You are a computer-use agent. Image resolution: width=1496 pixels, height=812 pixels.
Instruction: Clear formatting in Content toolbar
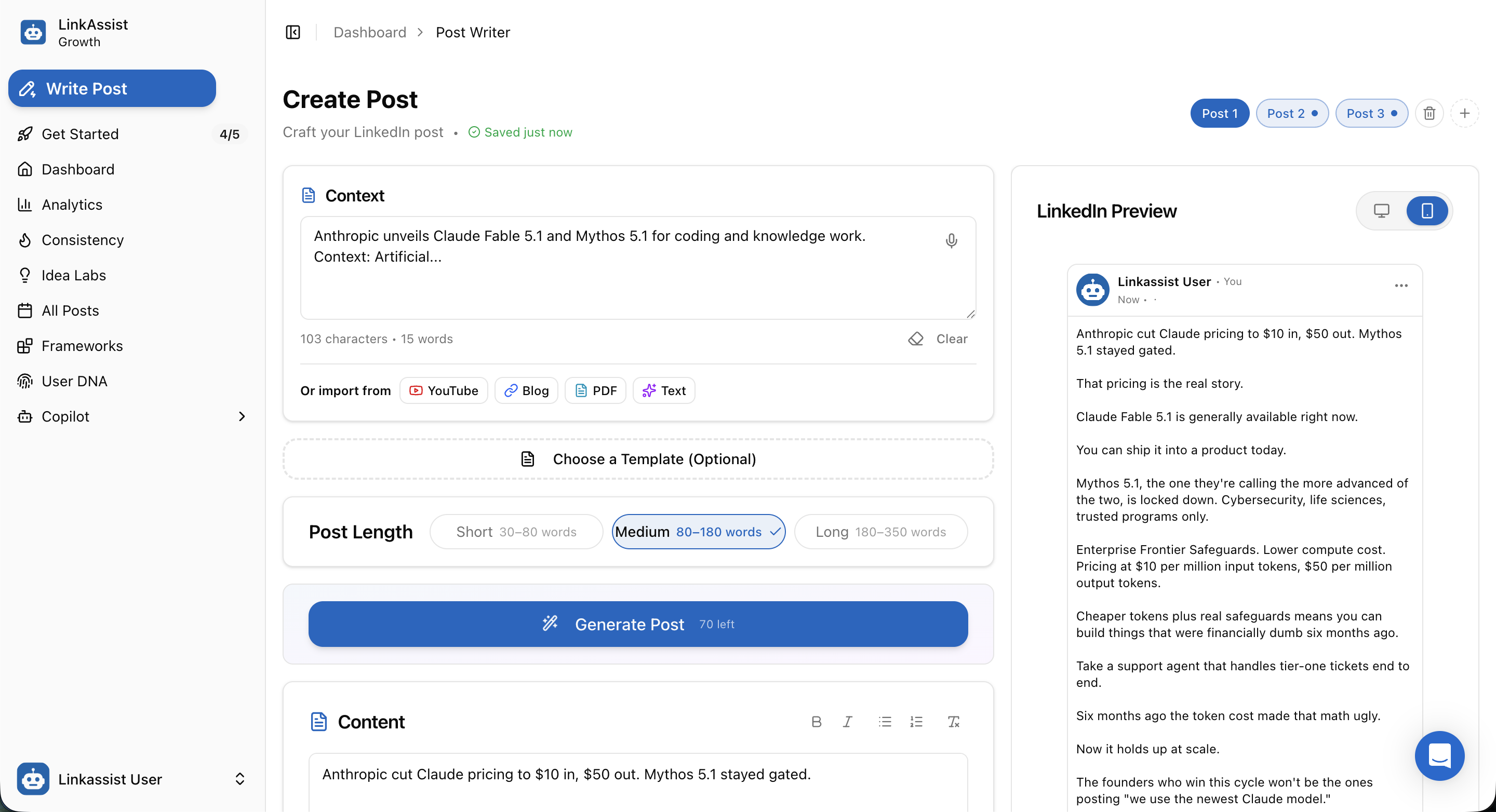tap(953, 722)
